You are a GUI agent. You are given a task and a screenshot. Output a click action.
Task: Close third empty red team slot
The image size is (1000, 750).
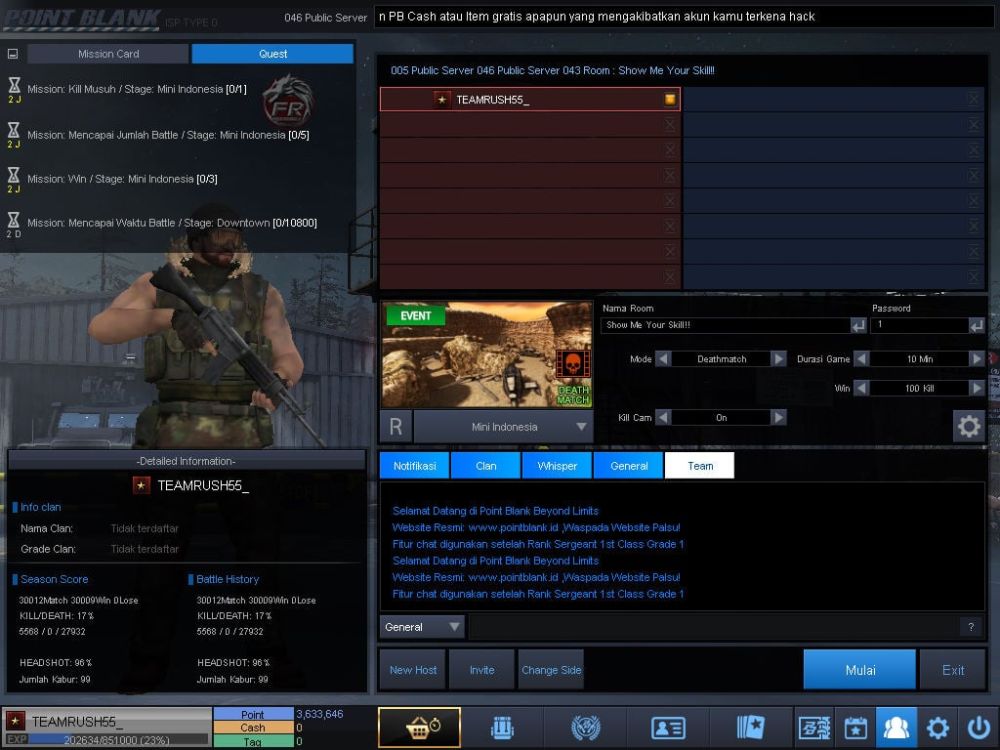click(670, 175)
